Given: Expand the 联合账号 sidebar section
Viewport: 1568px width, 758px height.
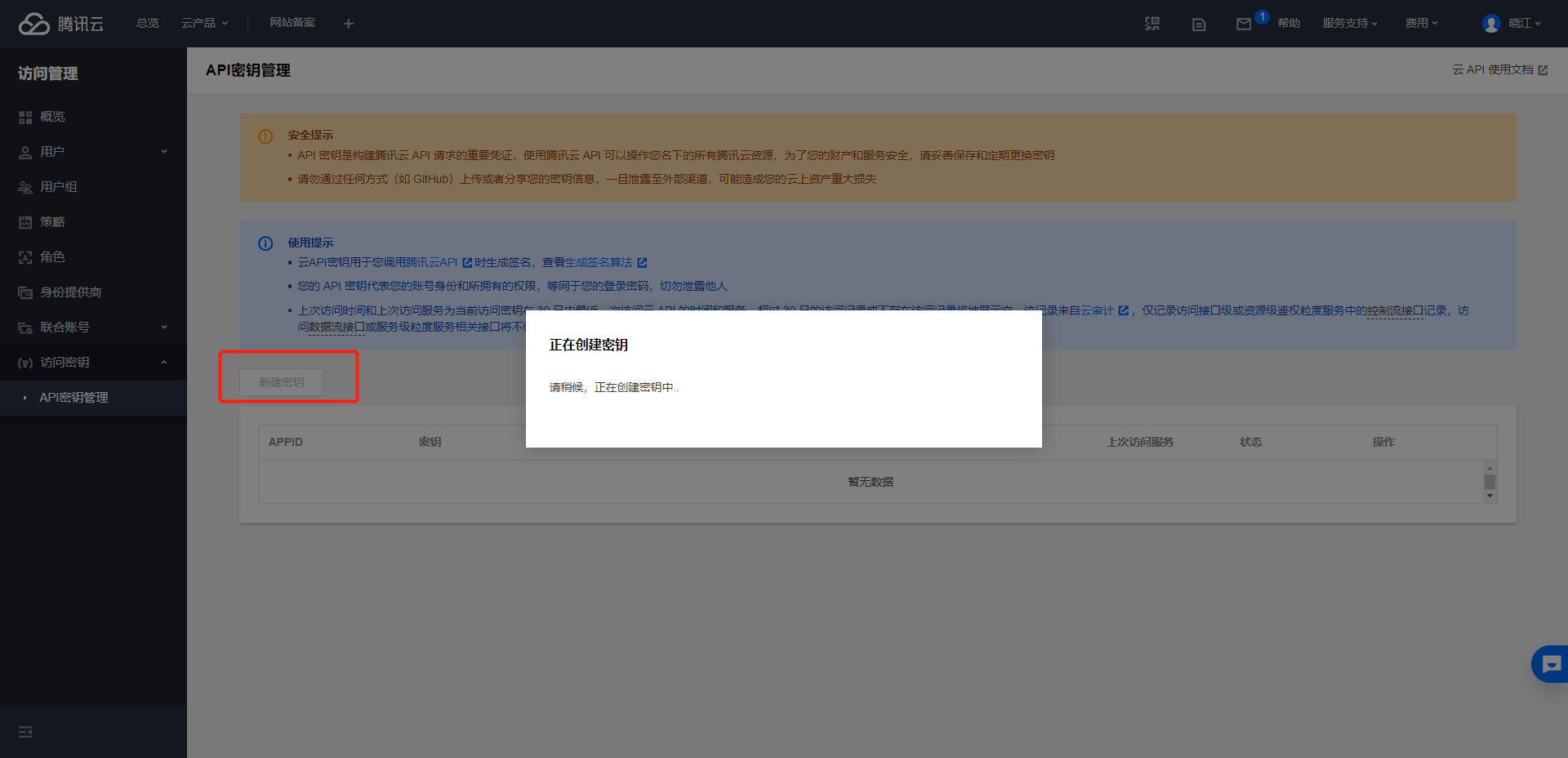Looking at the screenshot, I should [x=93, y=328].
